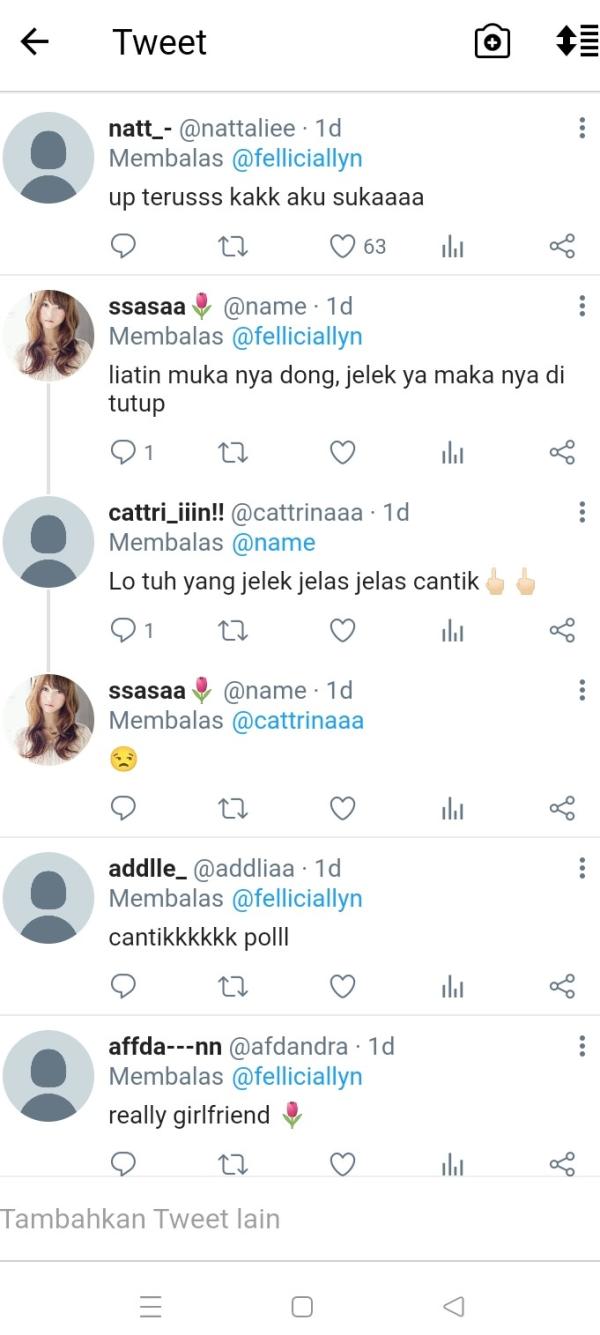
Task: Like addlle_'s "cantikkkkkk polll" reply
Action: tap(343, 986)
